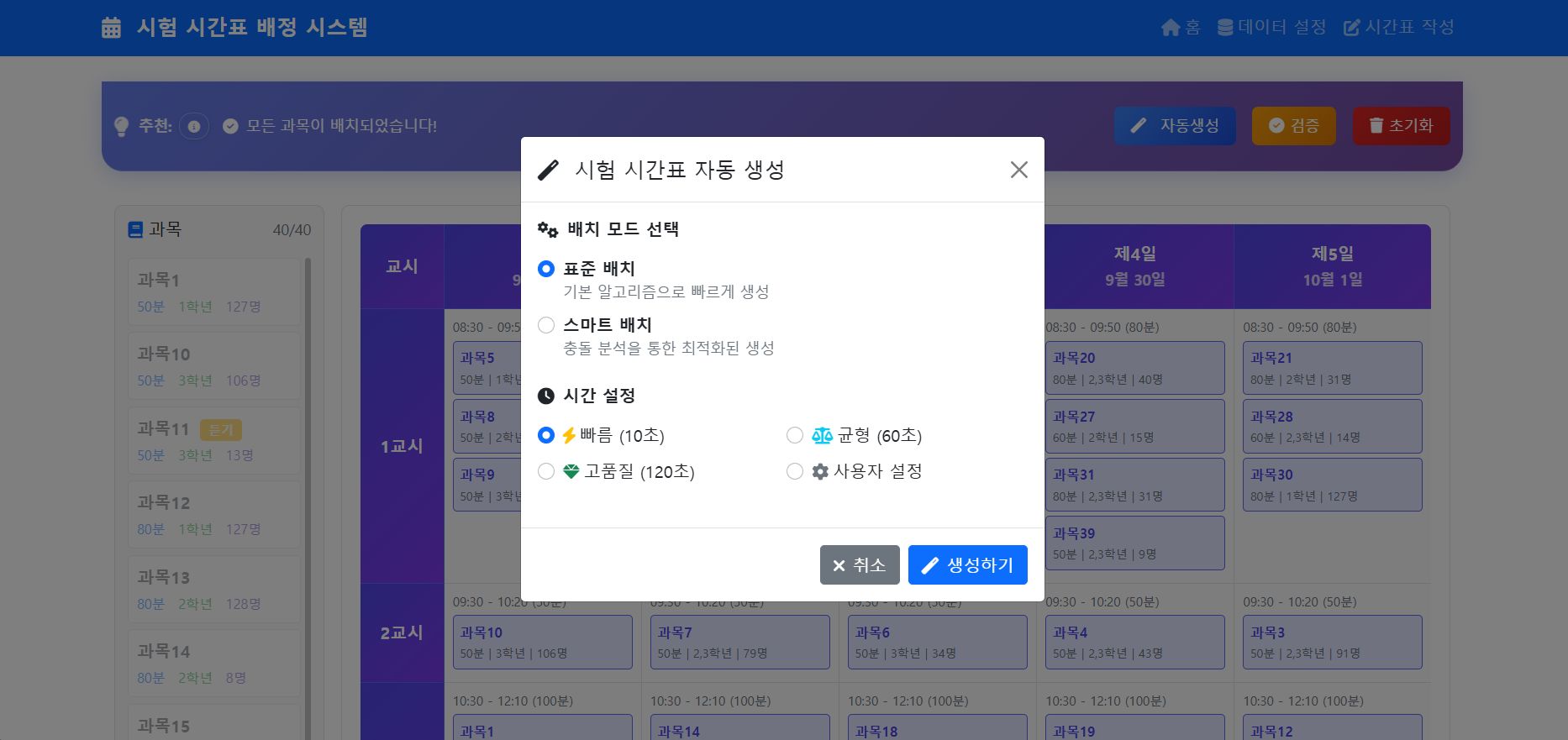Click the 과목20 card in the timetable

pyautogui.click(x=1134, y=368)
